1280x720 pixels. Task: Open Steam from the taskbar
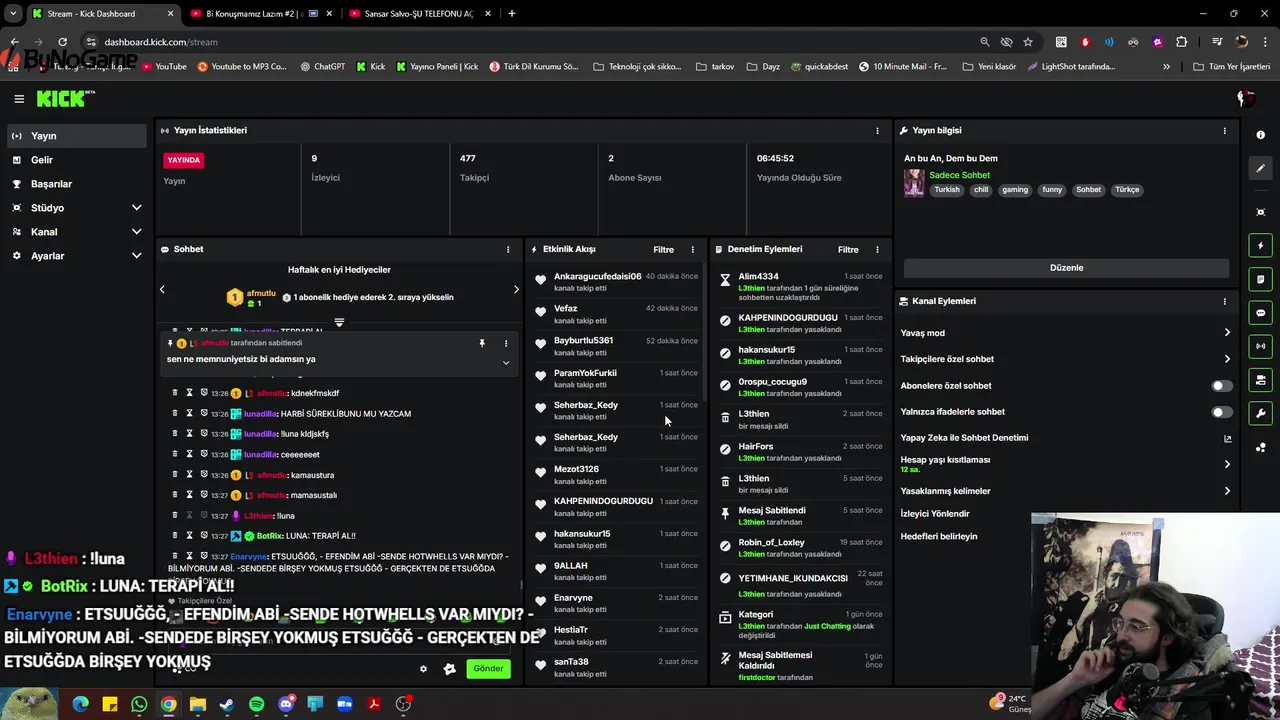tap(227, 704)
